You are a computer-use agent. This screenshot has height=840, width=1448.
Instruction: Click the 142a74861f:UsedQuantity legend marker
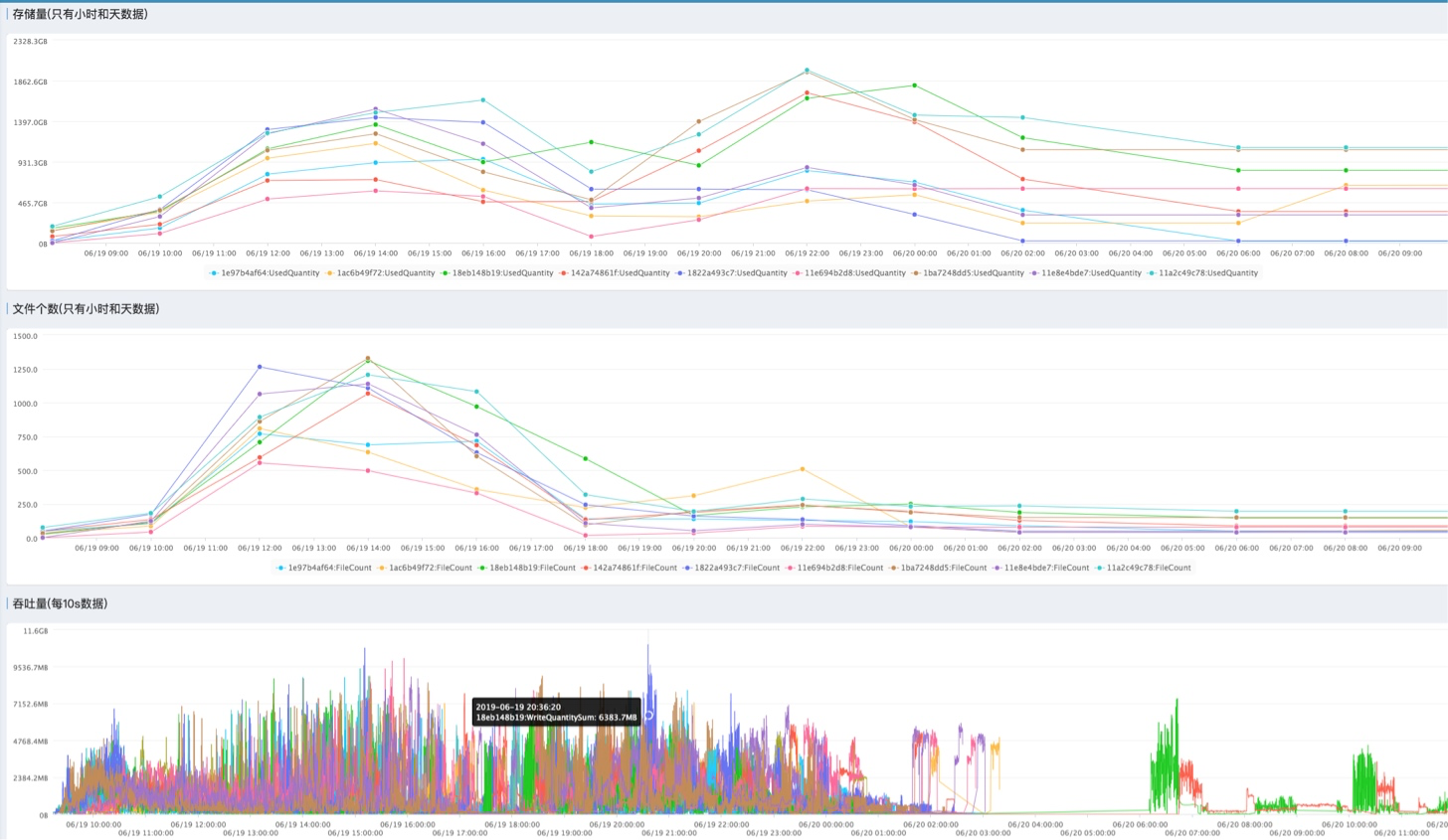pos(563,272)
